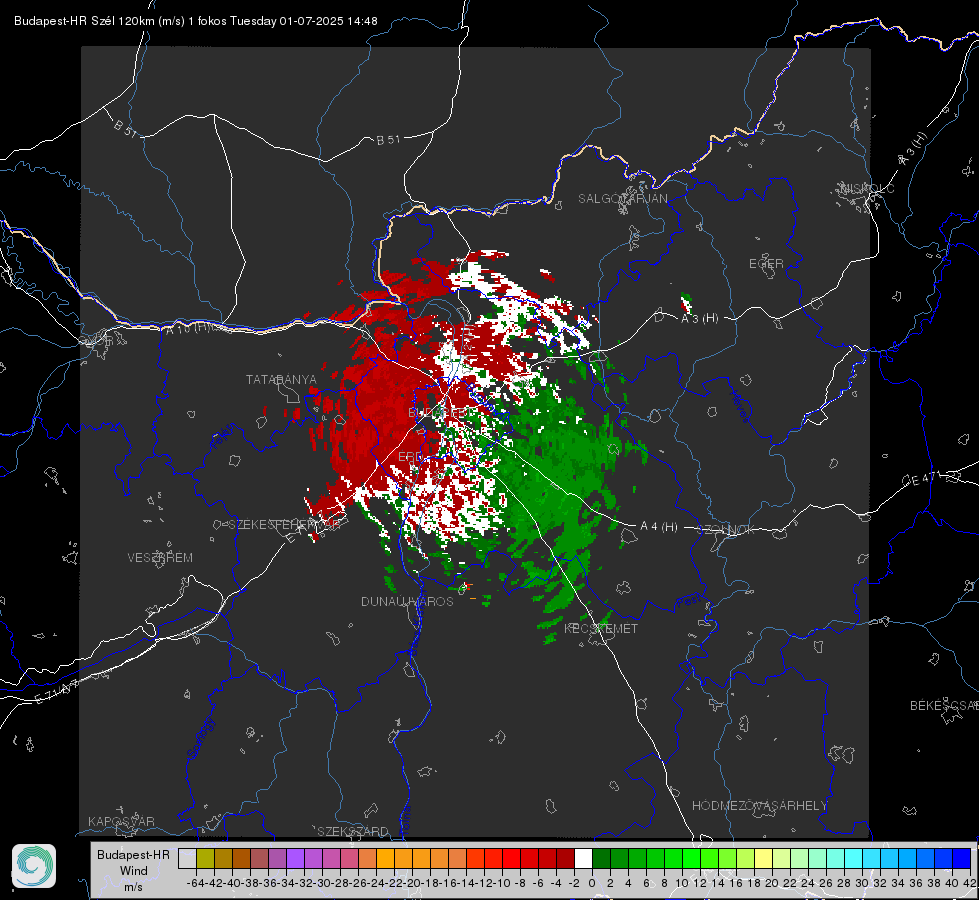Click the "Budapest-HR Wind m/s" legend label
This screenshot has width=979, height=900.
[x=133, y=870]
